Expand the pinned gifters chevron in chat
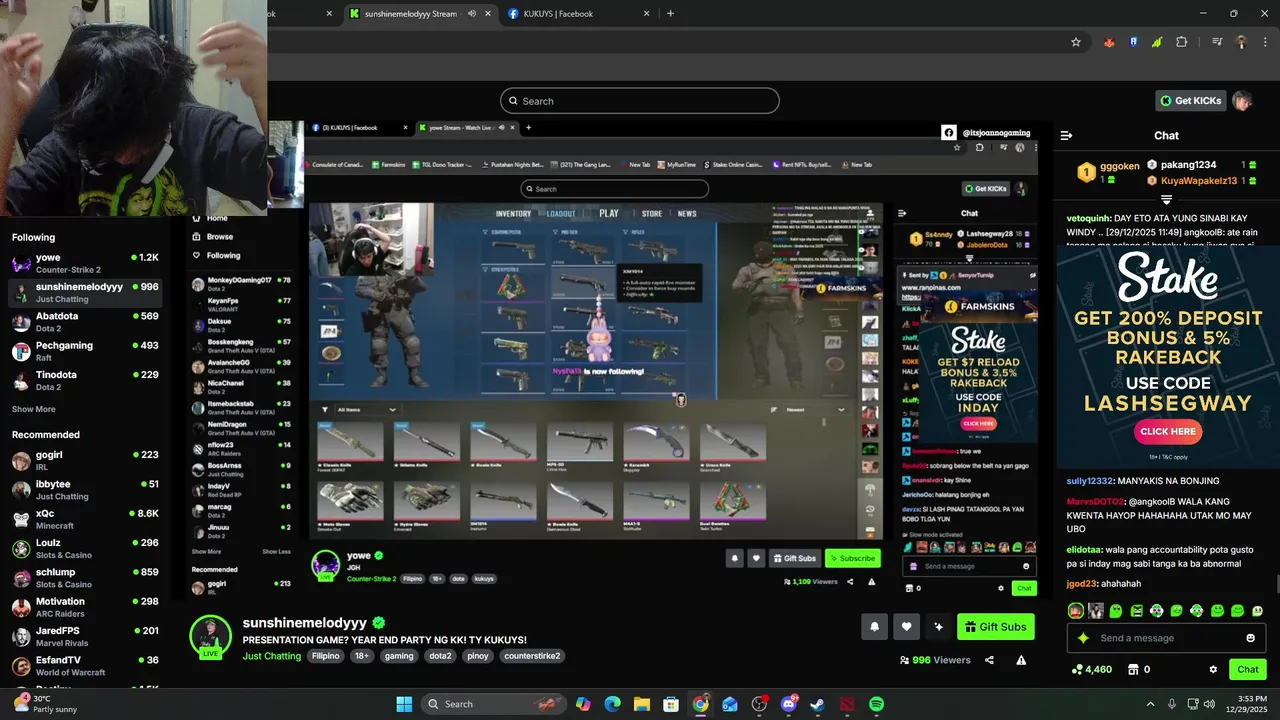 1166,201
